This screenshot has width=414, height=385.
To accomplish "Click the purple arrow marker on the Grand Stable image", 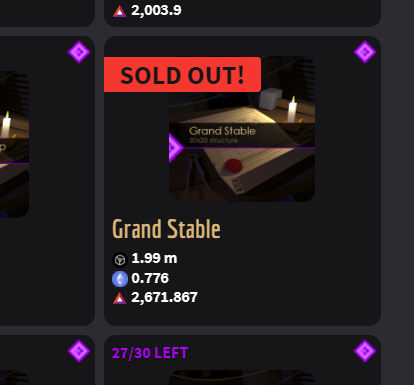I will click(x=176, y=147).
